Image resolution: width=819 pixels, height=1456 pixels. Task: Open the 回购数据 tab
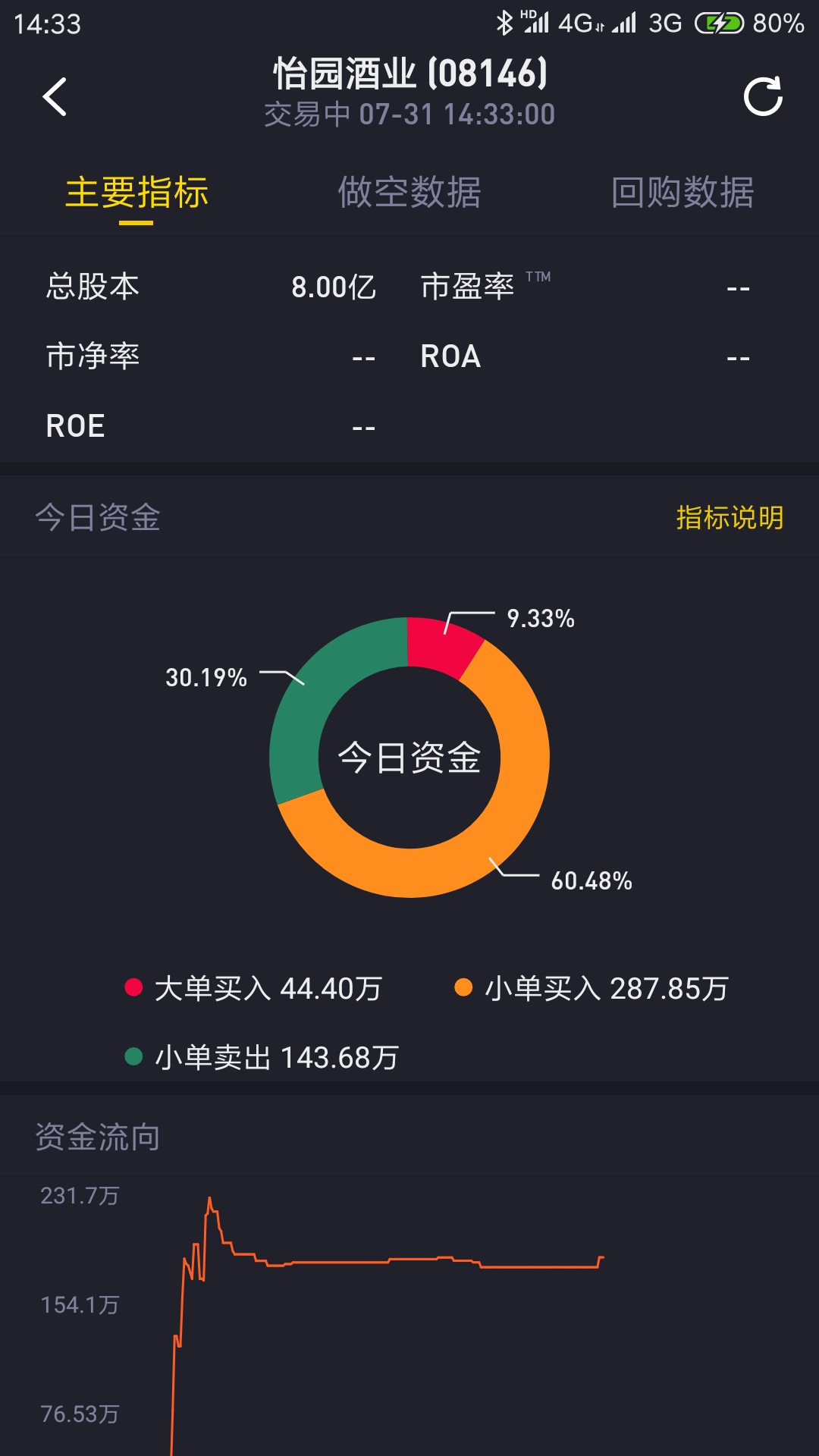[x=682, y=192]
